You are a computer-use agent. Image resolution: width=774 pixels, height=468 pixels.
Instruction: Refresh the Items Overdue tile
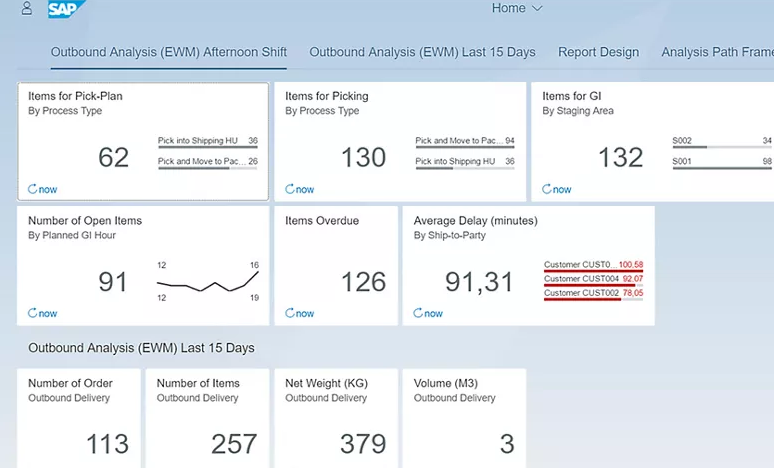(300, 313)
